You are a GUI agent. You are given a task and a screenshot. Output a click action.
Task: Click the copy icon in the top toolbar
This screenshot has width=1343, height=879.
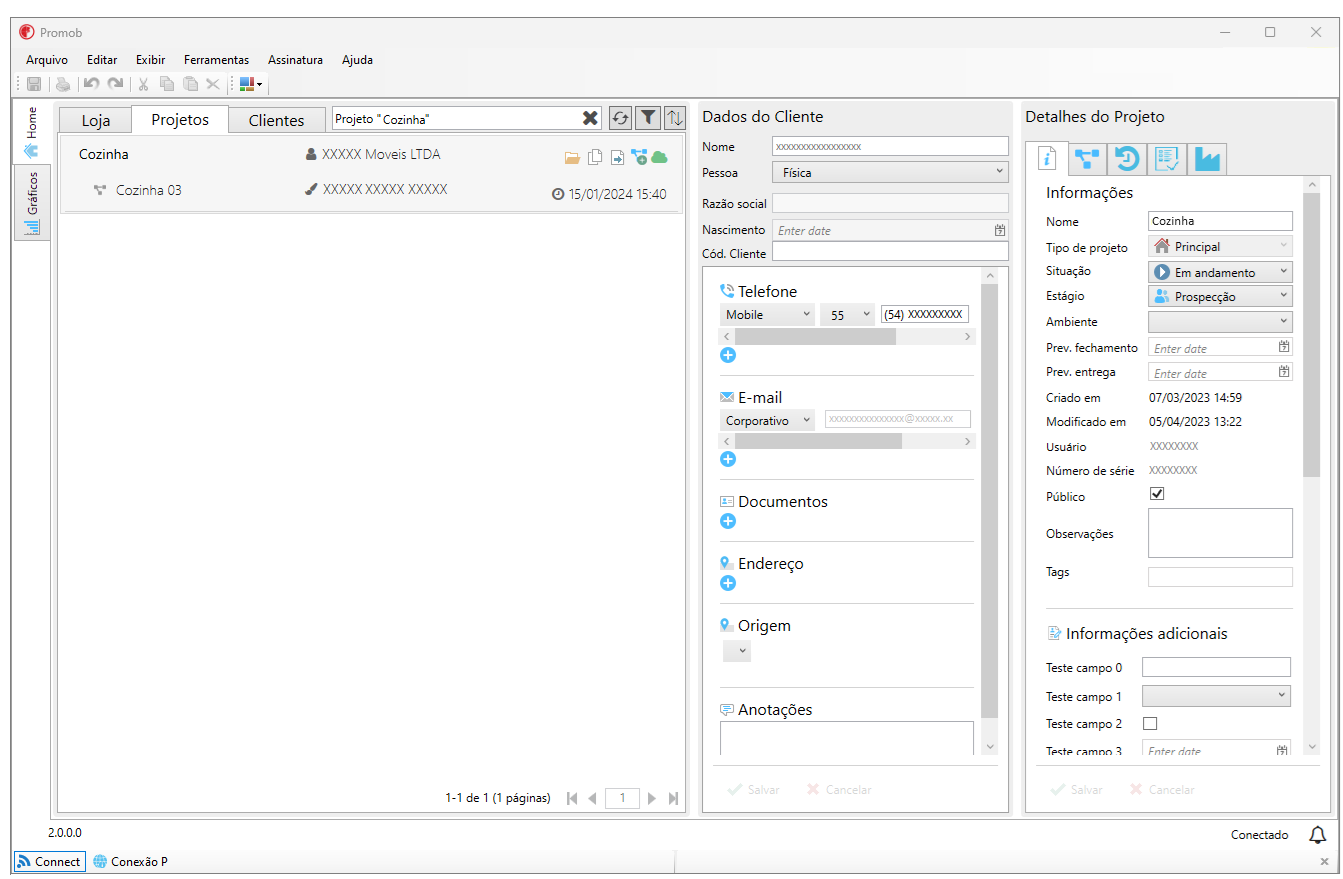coord(167,85)
